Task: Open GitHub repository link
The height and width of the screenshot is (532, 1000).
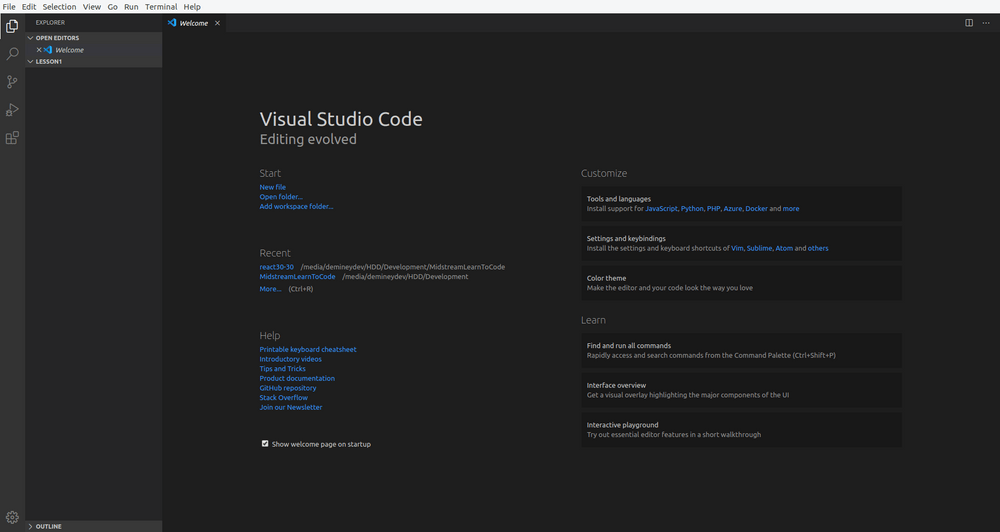Action: pyautogui.click(x=288, y=387)
